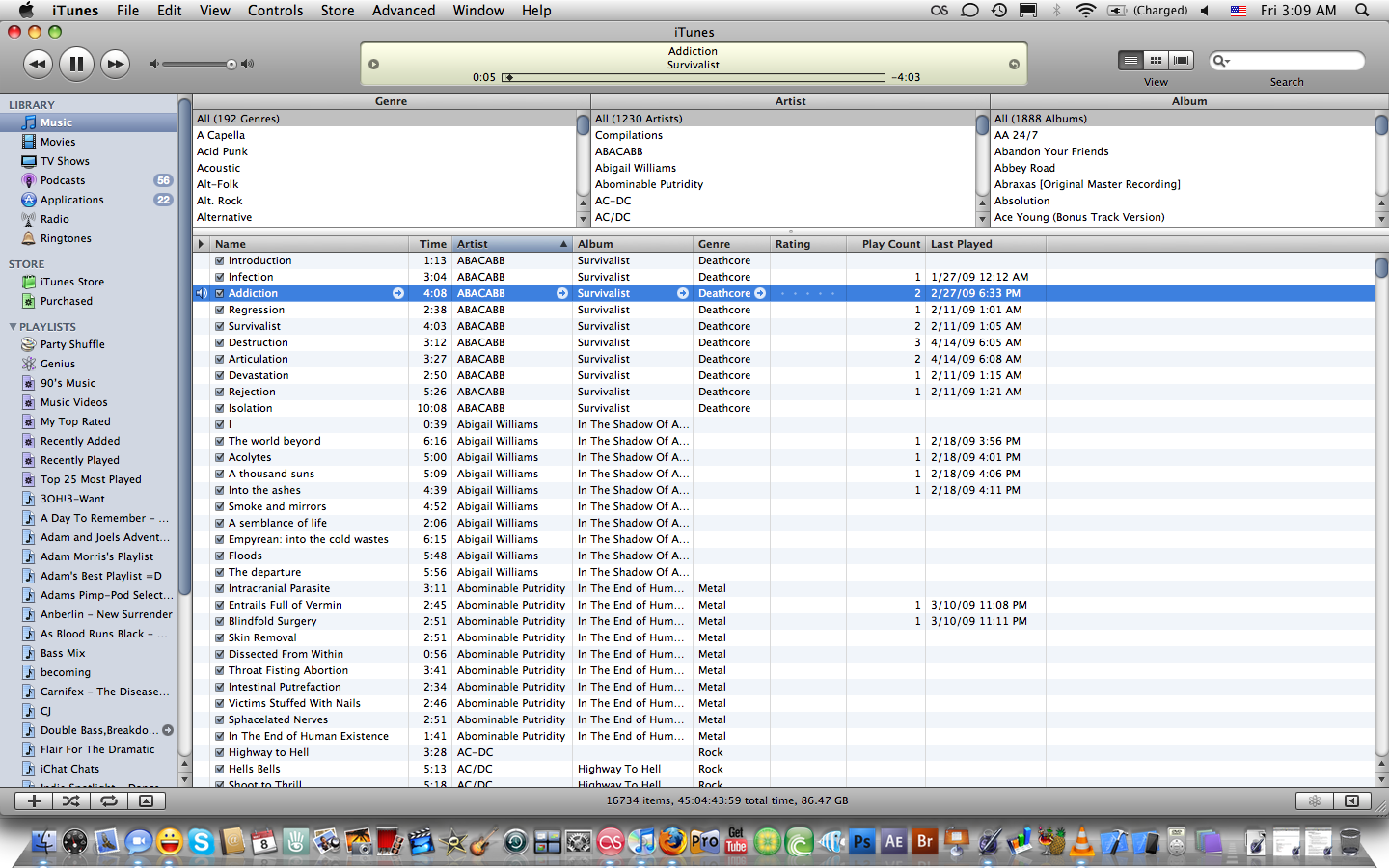
Task: Open the Store menu
Action: pos(338,10)
